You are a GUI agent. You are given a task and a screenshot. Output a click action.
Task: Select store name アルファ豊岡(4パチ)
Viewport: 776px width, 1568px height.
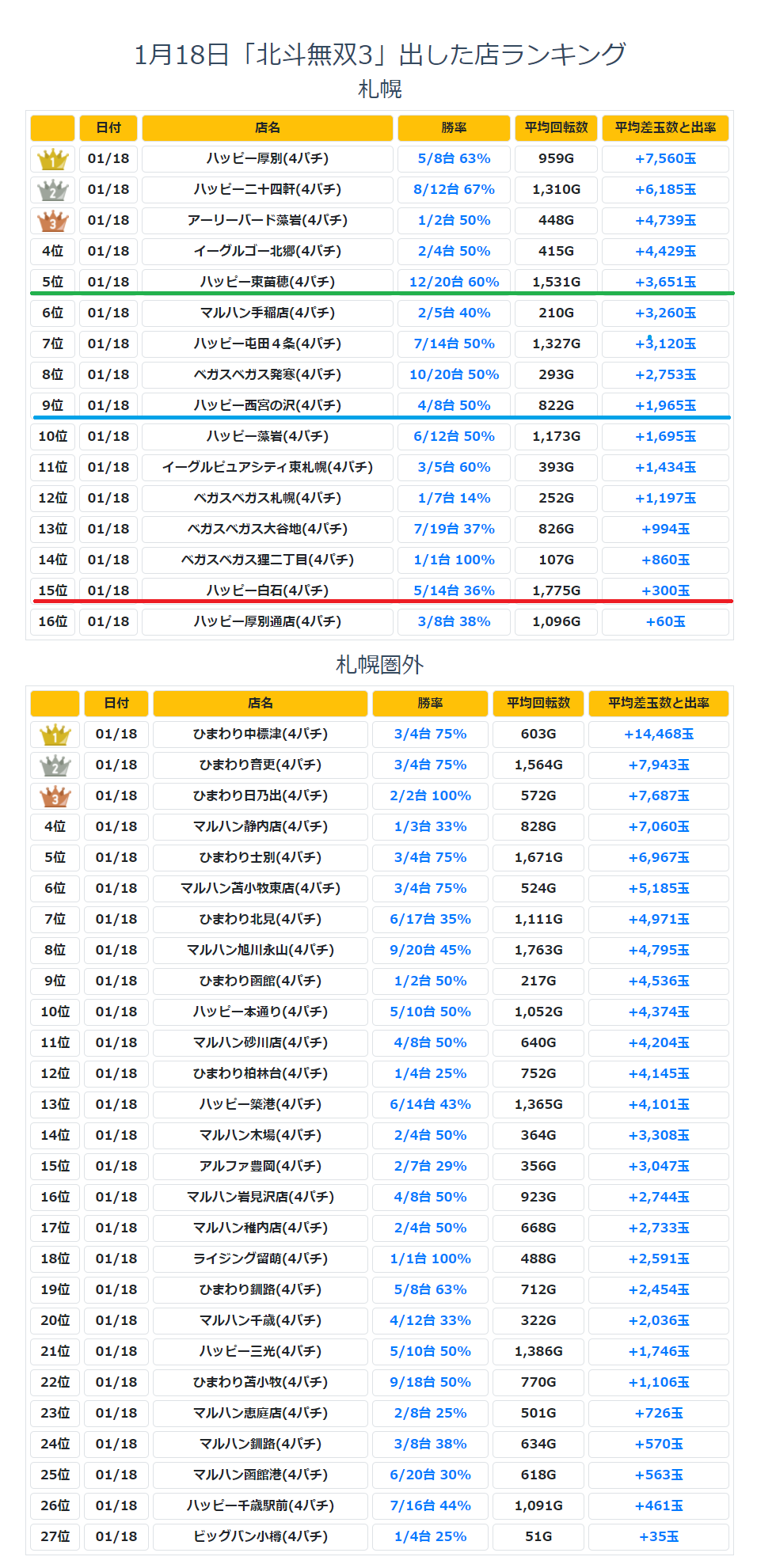(x=261, y=1166)
